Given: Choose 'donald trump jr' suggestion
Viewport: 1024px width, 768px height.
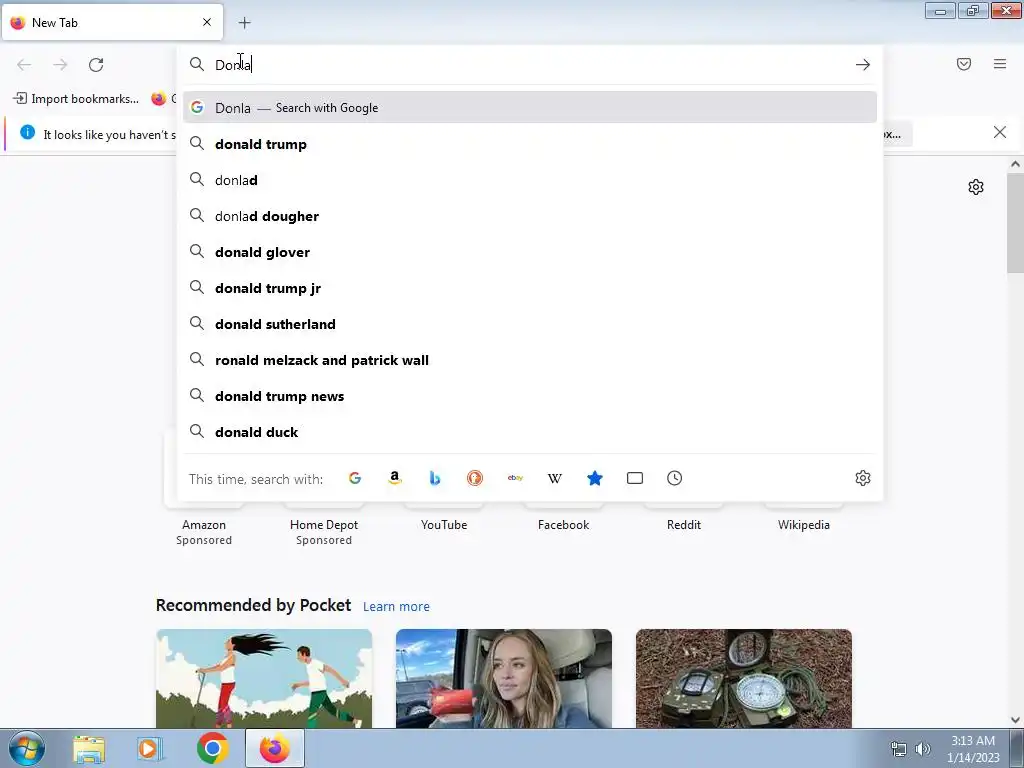Looking at the screenshot, I should [530, 288].
